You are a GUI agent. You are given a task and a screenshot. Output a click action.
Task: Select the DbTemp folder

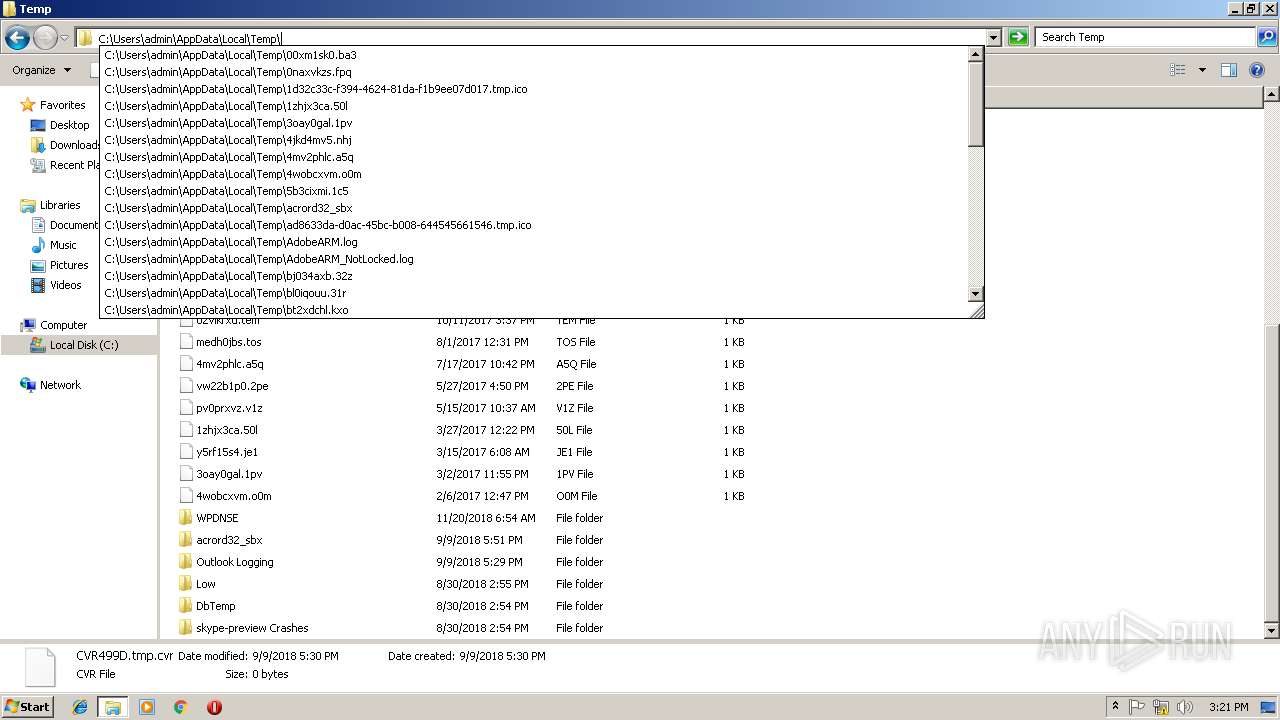tap(215, 606)
